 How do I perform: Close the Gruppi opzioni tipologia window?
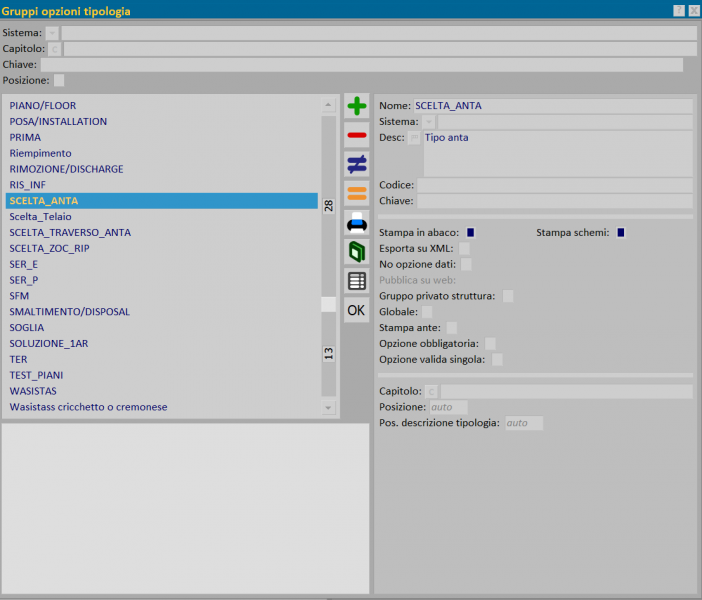(x=693, y=10)
